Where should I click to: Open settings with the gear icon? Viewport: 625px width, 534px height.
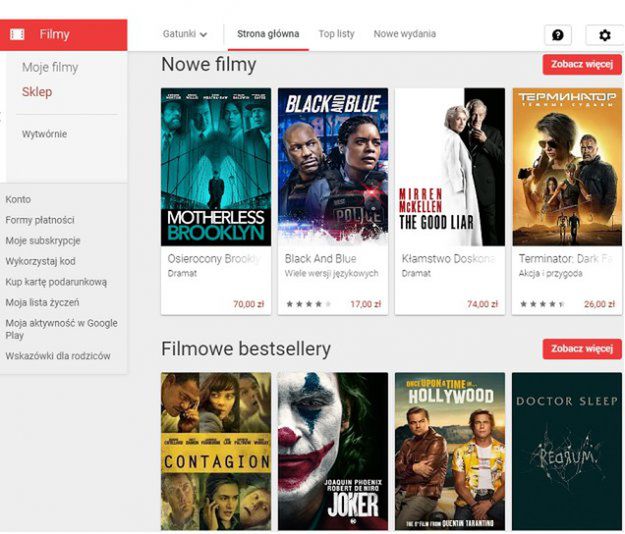605,35
